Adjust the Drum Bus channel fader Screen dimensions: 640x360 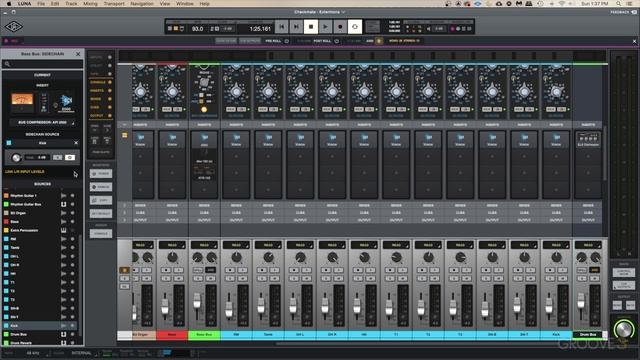(x=581, y=301)
